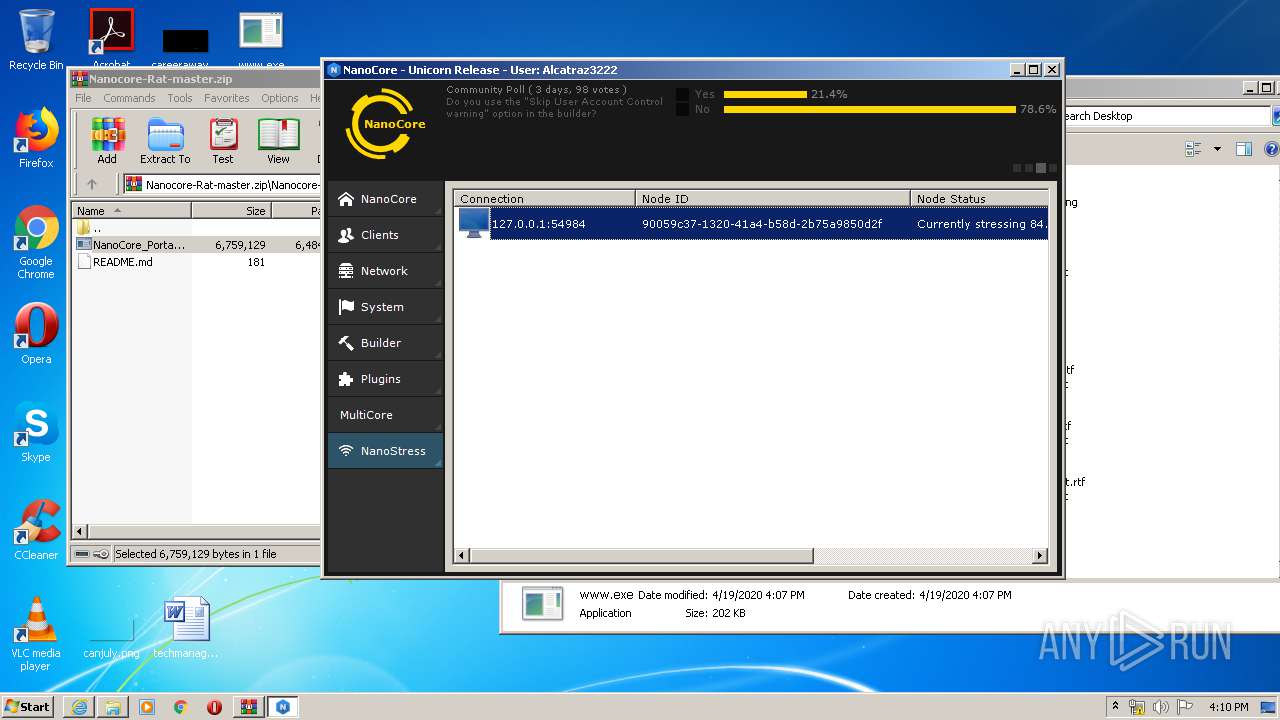Click the server icon beside Network
This screenshot has height=720, width=1280.
pyautogui.click(x=346, y=271)
